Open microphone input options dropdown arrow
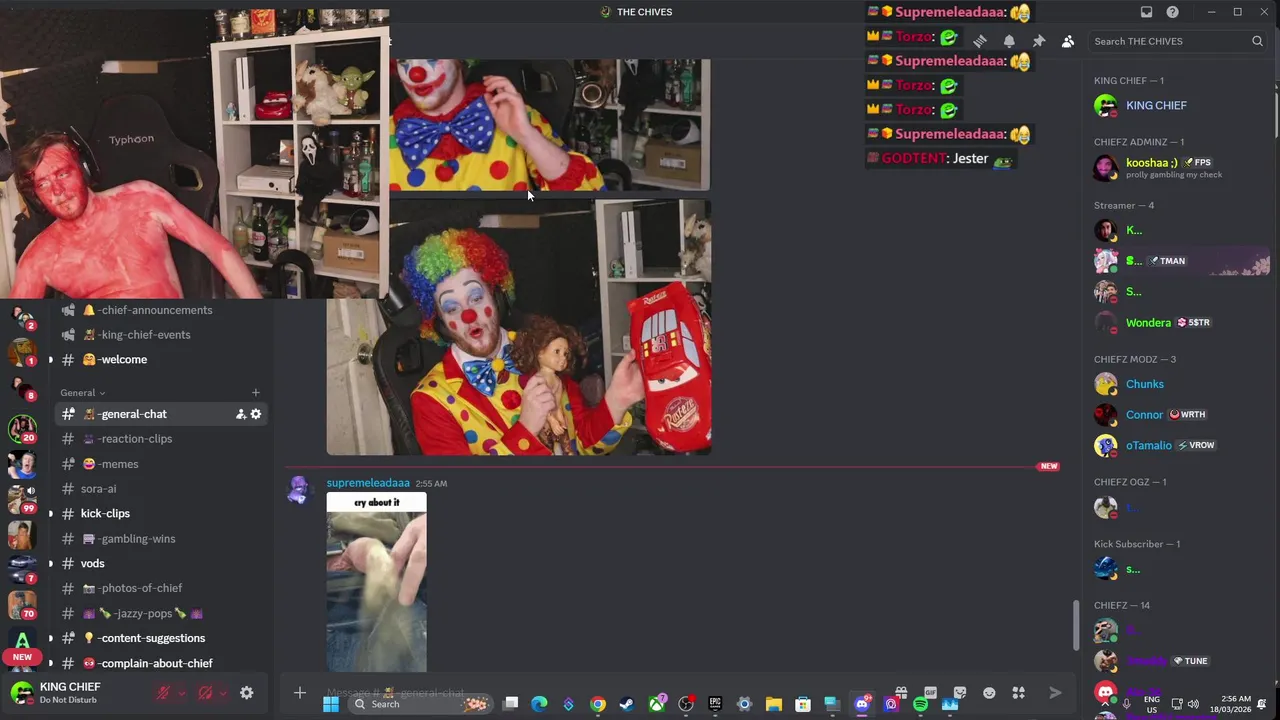This screenshot has width=1280, height=720. click(x=181, y=693)
